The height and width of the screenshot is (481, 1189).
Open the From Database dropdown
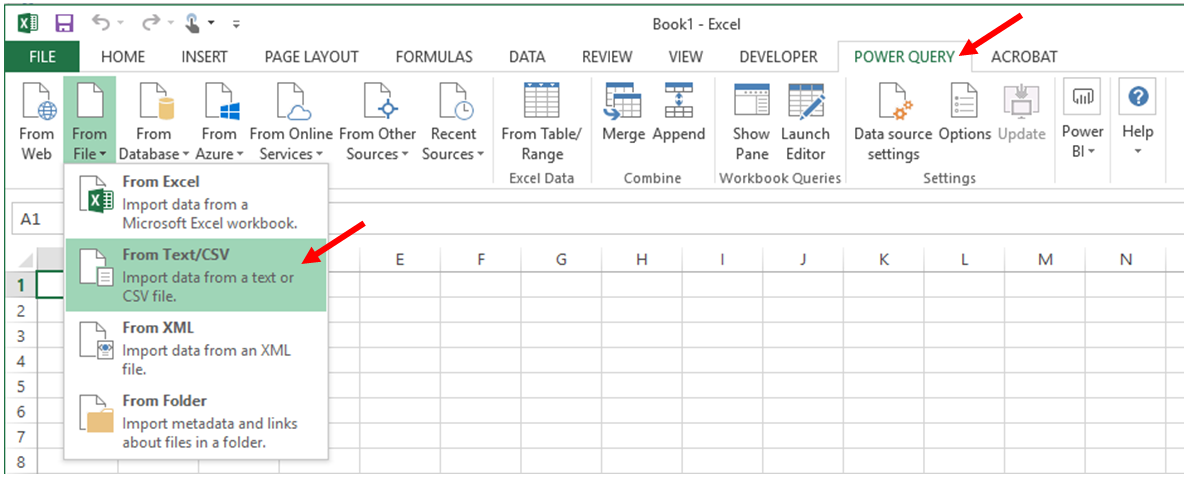pyautogui.click(x=154, y=121)
